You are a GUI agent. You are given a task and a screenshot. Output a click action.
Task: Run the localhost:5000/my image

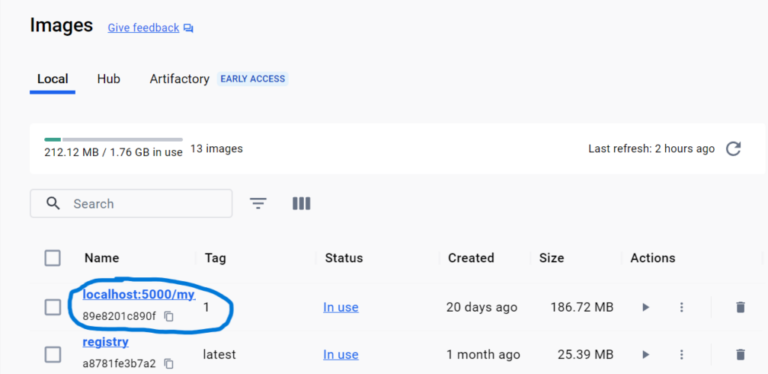click(x=646, y=307)
